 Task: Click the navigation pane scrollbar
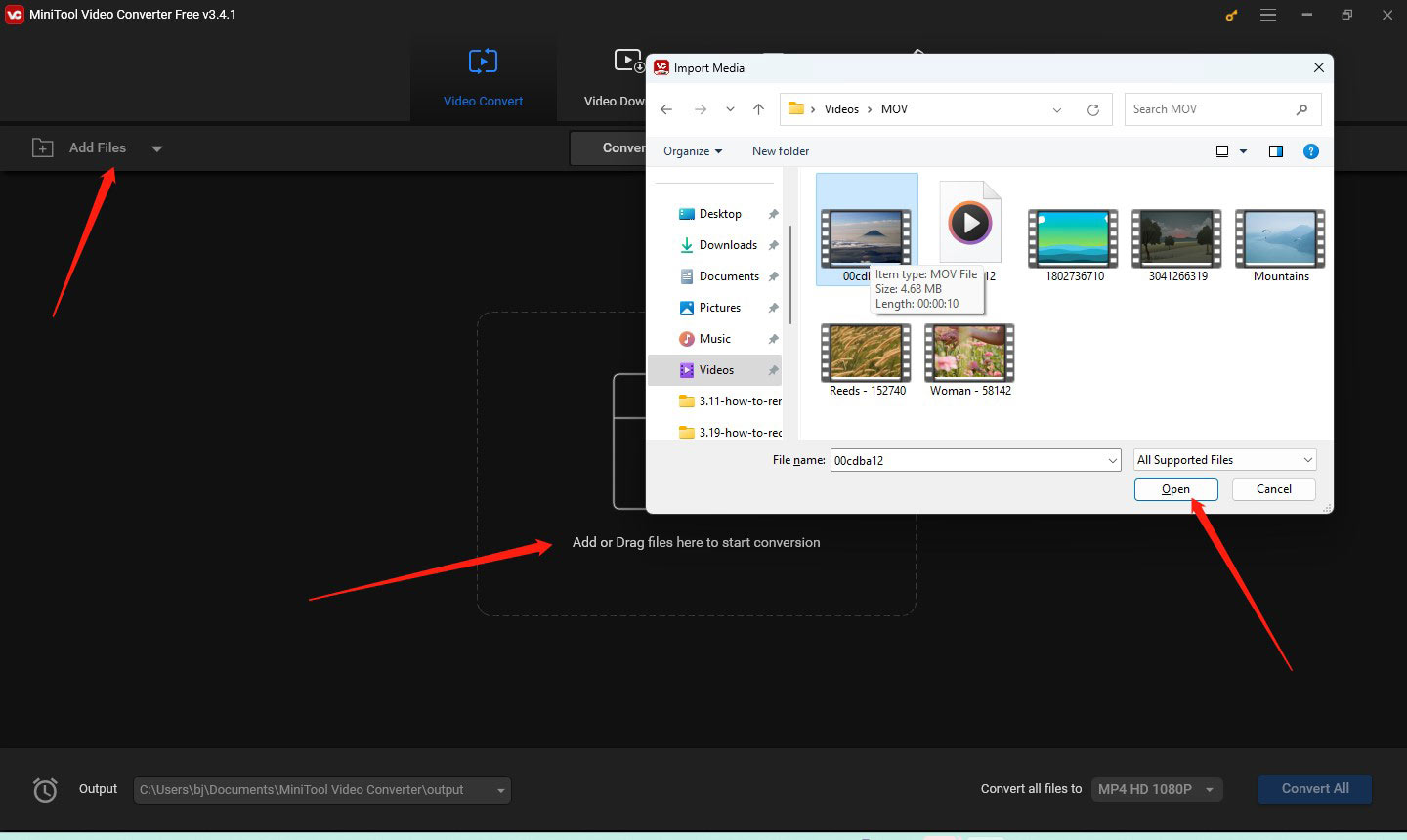tap(789, 273)
